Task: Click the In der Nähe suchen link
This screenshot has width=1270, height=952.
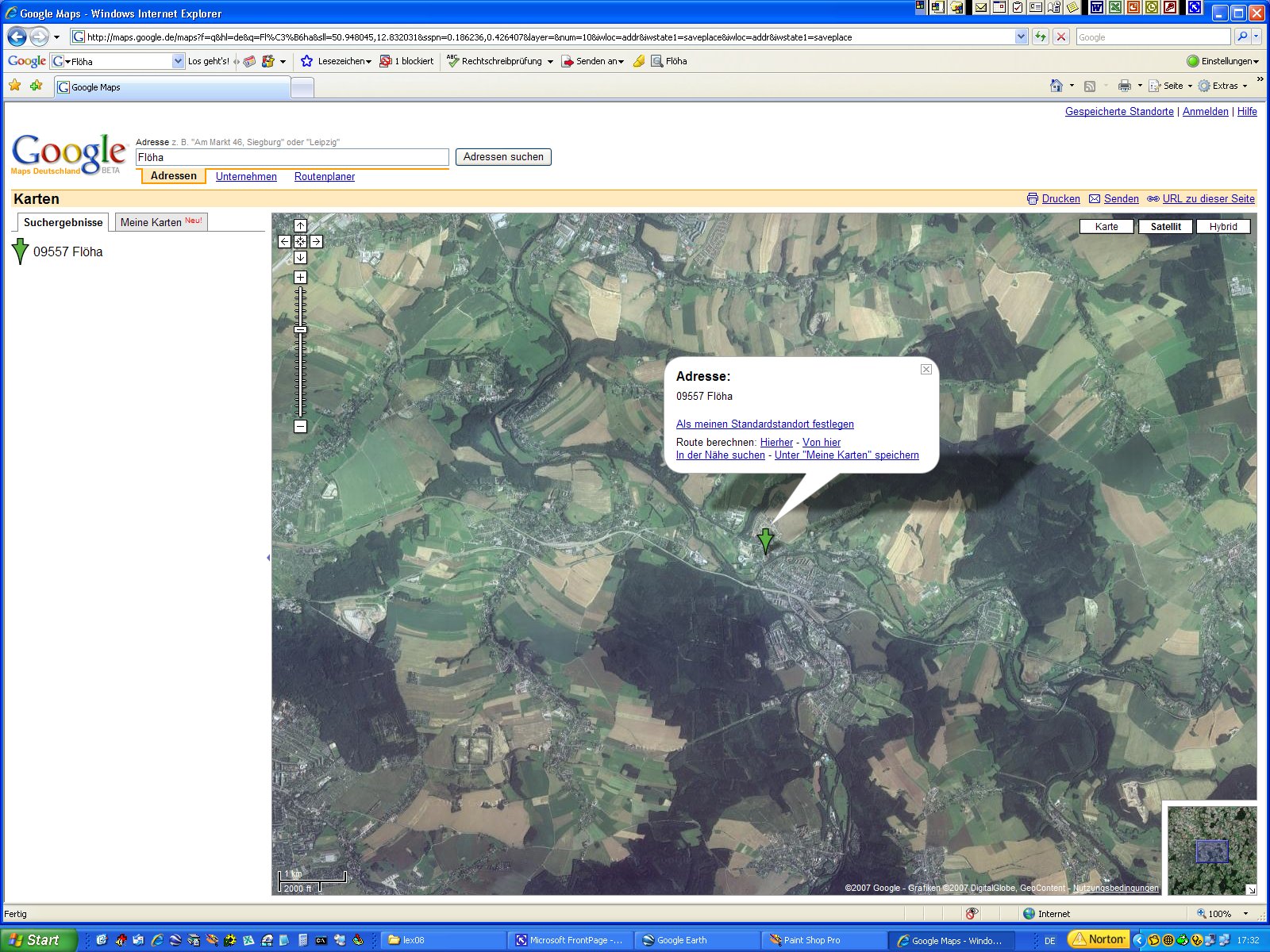Action: click(721, 455)
